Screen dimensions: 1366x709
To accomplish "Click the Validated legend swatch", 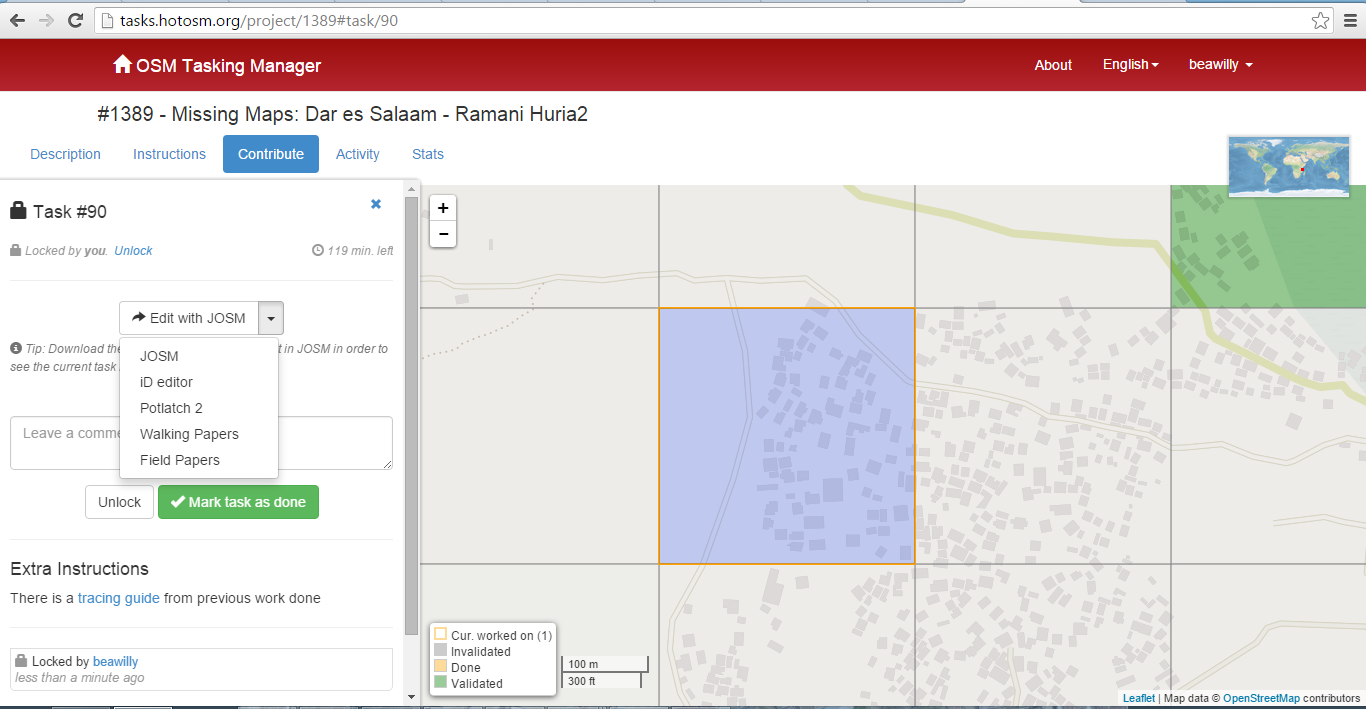I will pos(440,683).
